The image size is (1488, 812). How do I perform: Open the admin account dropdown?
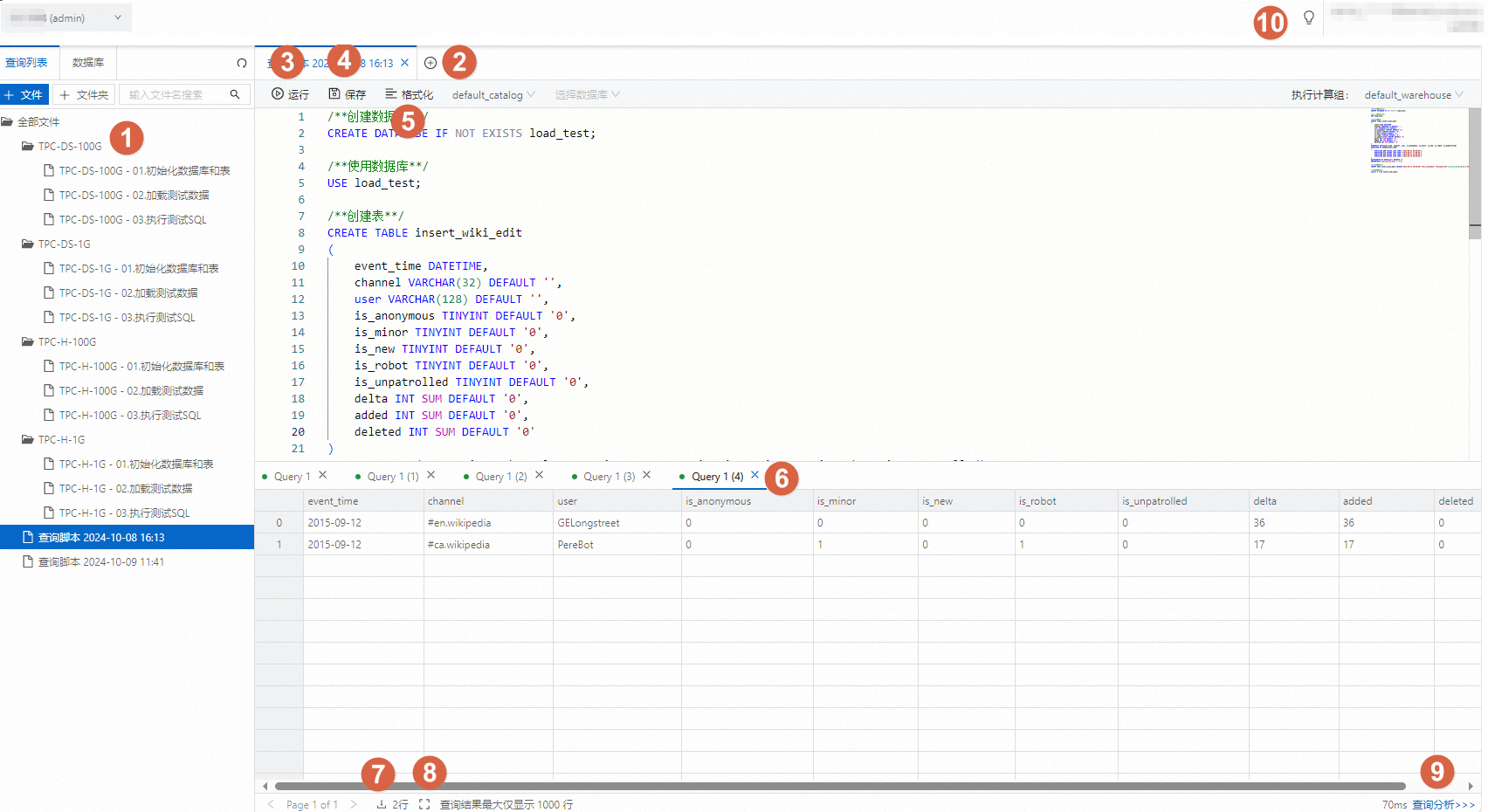[x=67, y=17]
